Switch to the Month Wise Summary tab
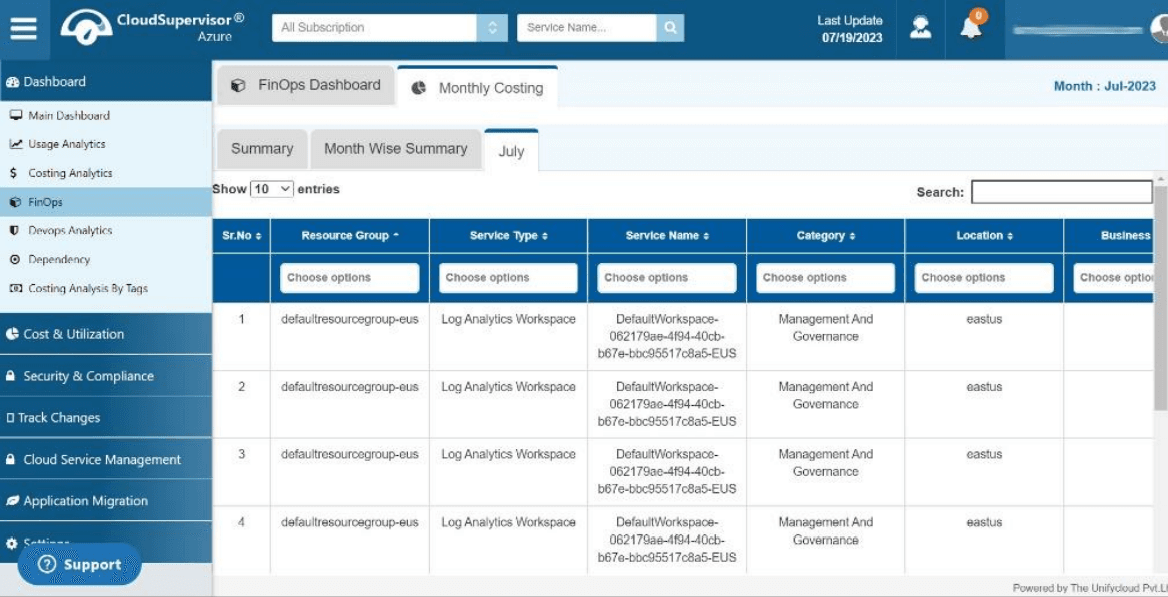This screenshot has width=1168, height=597. [396, 149]
